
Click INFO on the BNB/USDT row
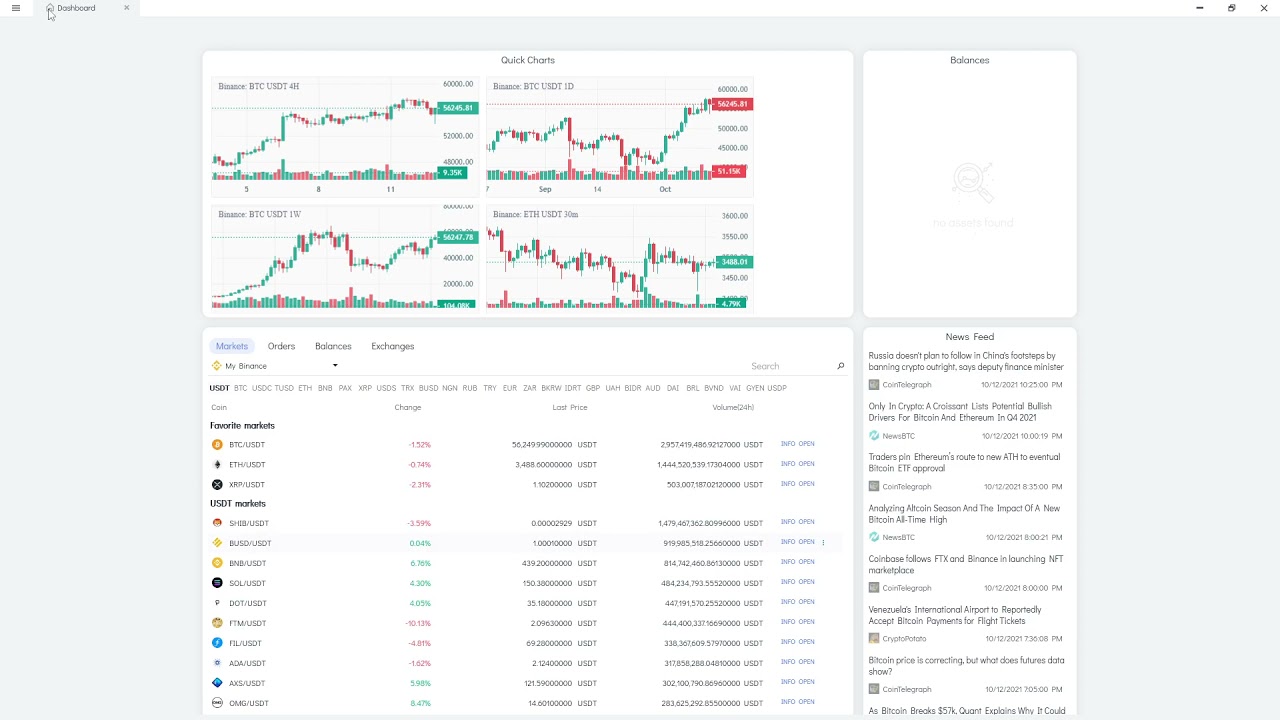[788, 562]
